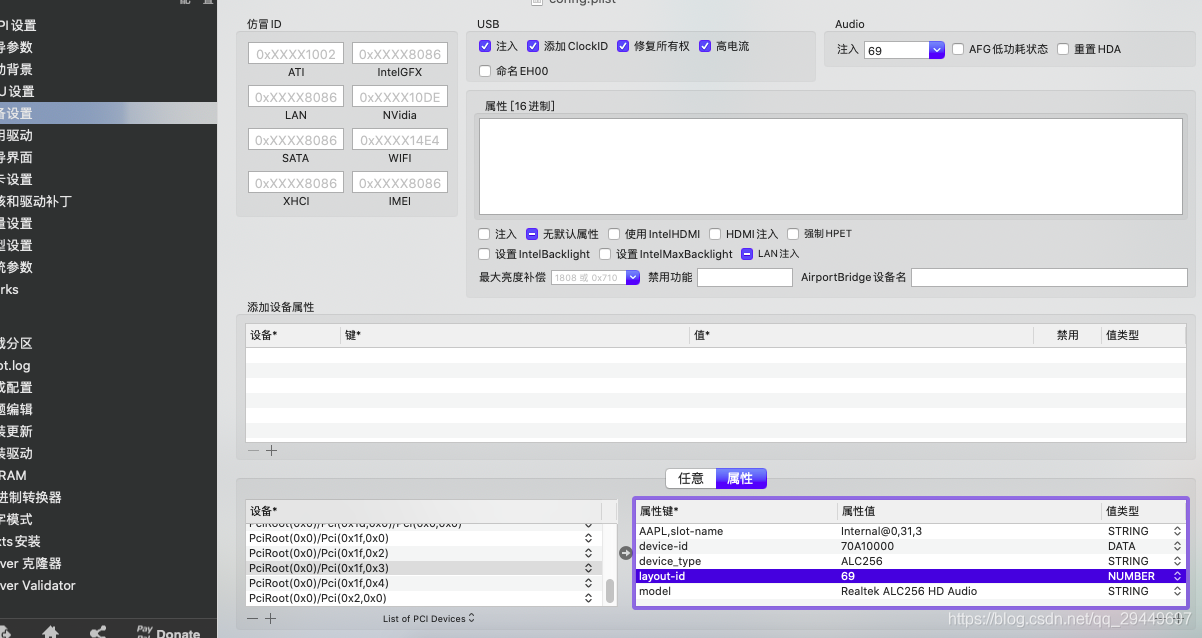1202x638 pixels.
Task: Enable the 强制 HPET checkbox
Action: 793,234
